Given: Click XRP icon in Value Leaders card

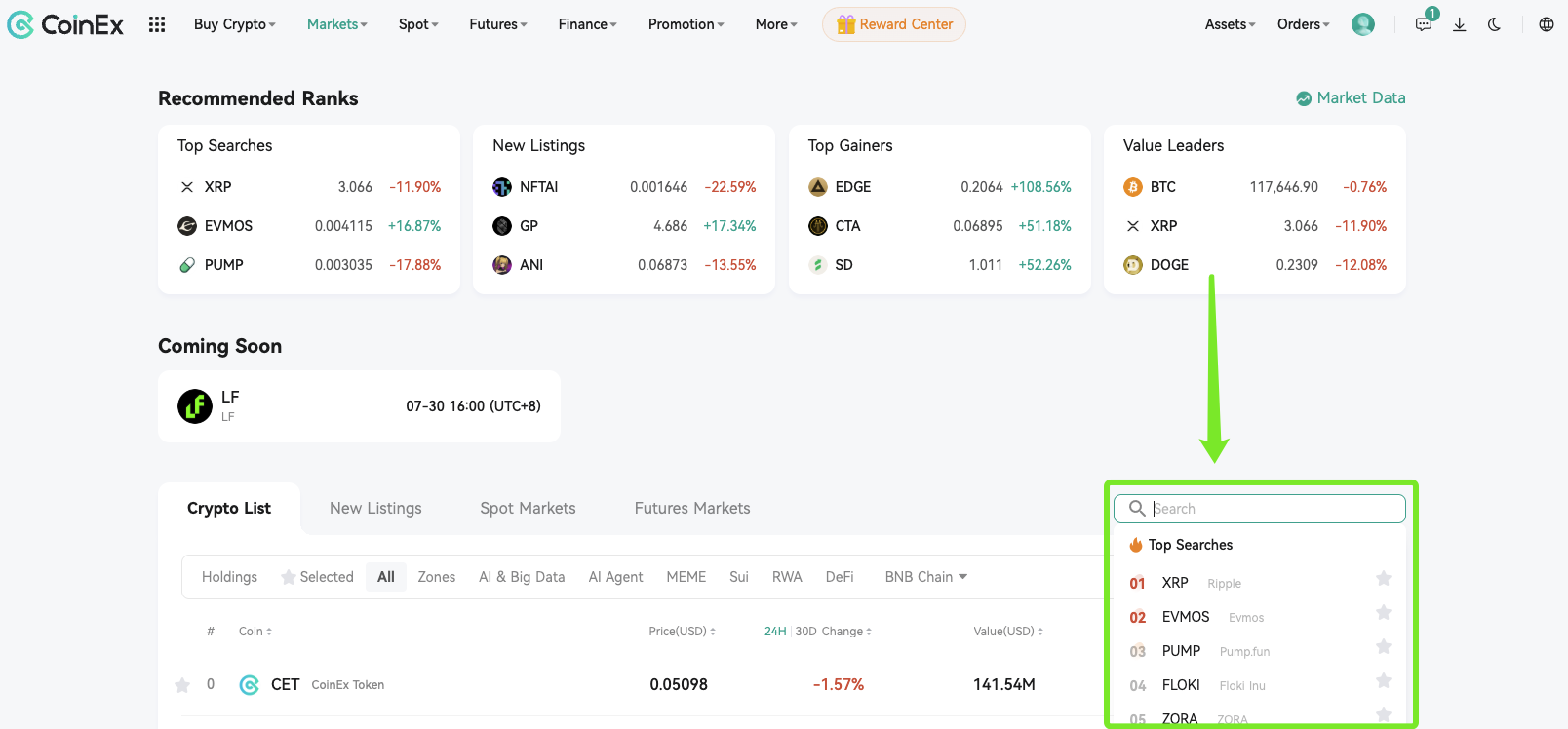Looking at the screenshot, I should 1133,226.
